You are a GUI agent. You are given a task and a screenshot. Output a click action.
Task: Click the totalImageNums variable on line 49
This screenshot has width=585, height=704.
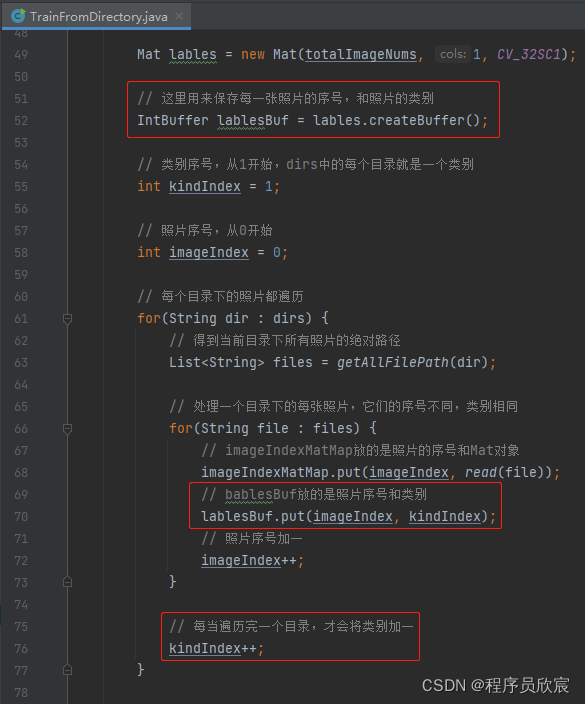point(361,54)
